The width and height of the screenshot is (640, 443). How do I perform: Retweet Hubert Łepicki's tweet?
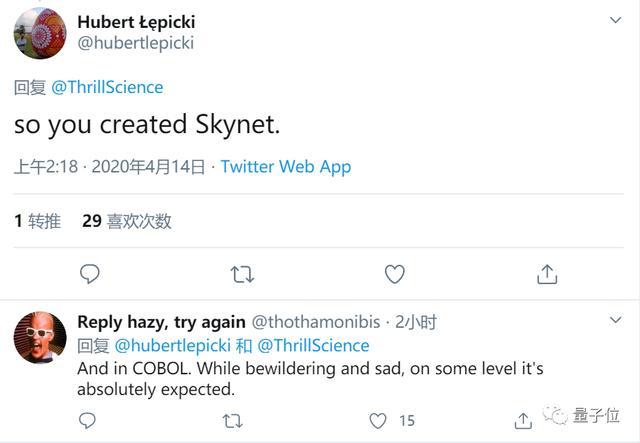(242, 273)
